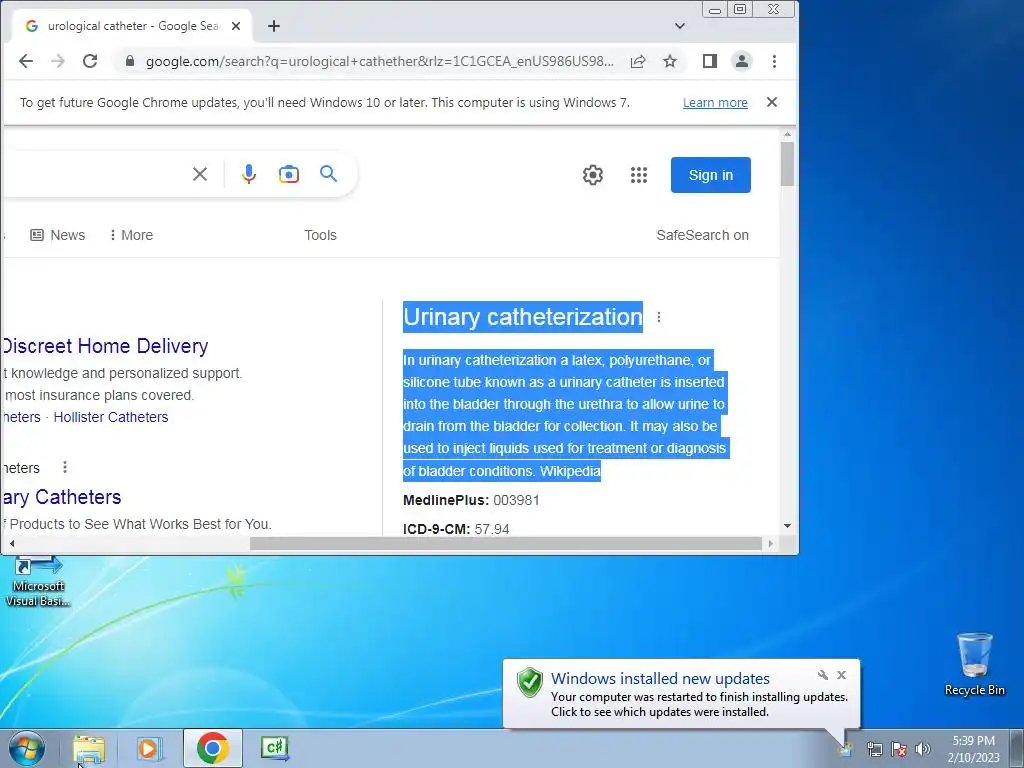Open the Chrome profile avatar menu
Viewport: 1024px width, 768px height.
742,61
